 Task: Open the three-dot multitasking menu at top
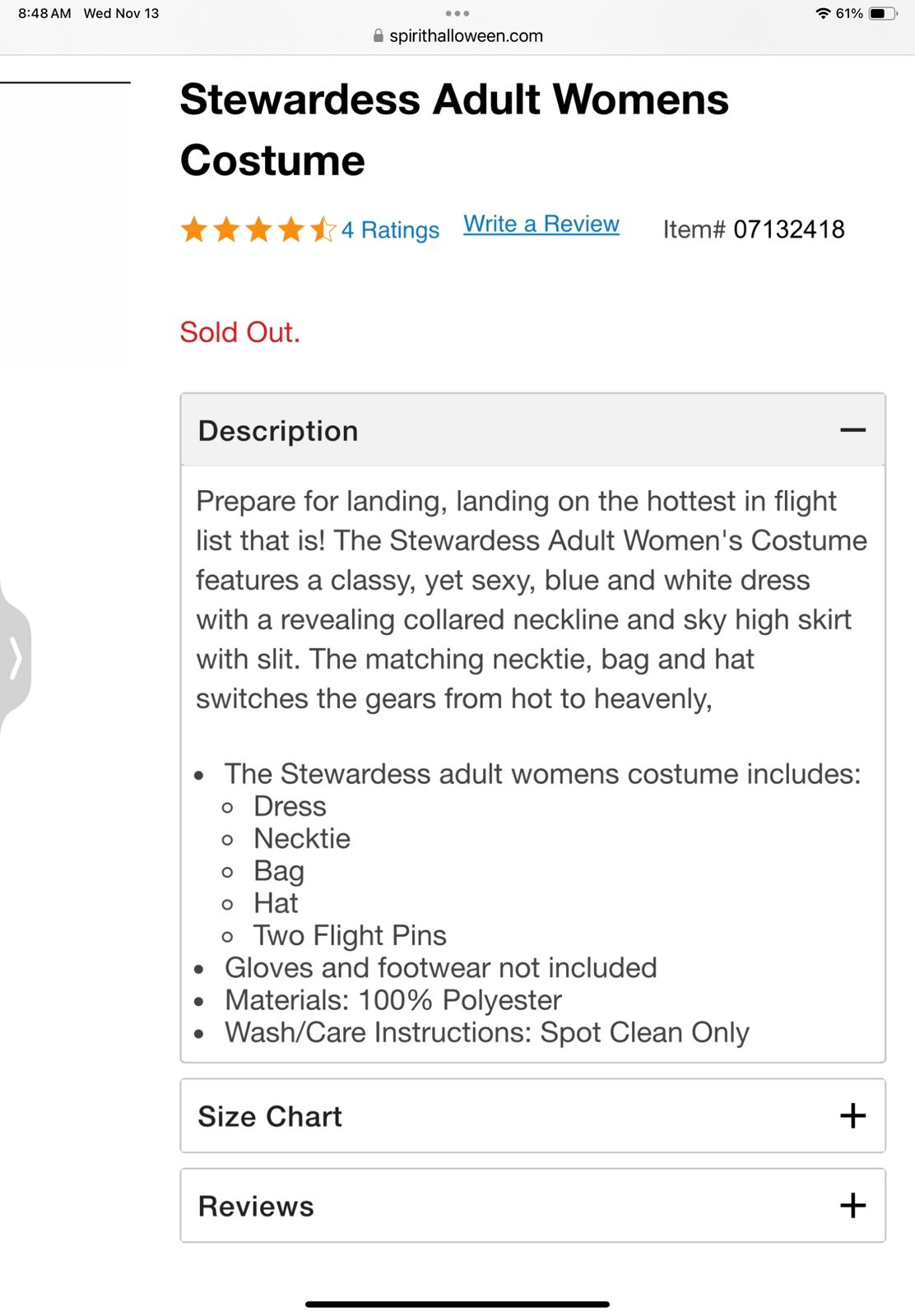coord(457,13)
